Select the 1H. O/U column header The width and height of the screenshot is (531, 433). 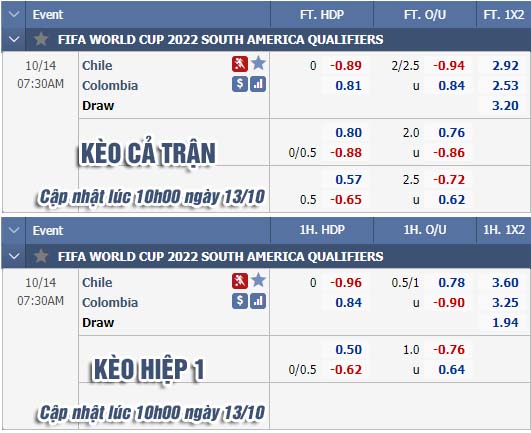pos(425,230)
